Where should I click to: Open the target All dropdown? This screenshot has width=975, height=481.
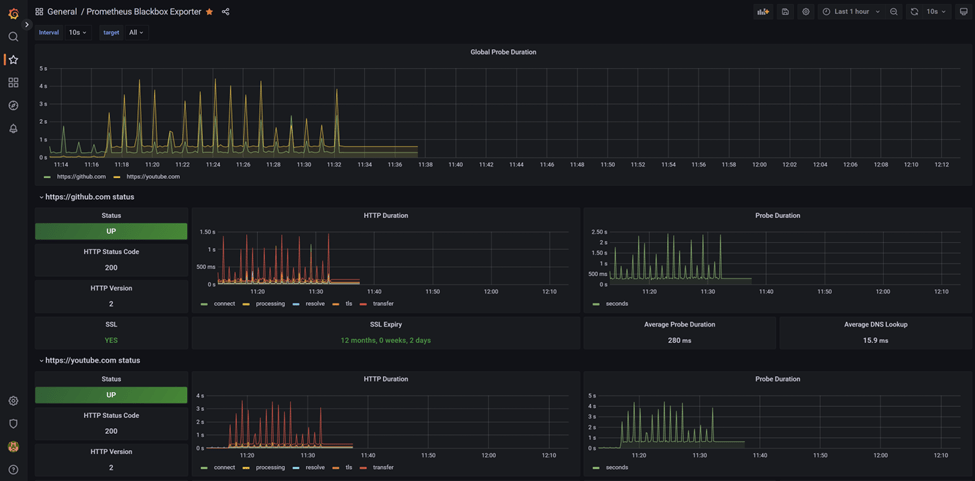point(136,32)
